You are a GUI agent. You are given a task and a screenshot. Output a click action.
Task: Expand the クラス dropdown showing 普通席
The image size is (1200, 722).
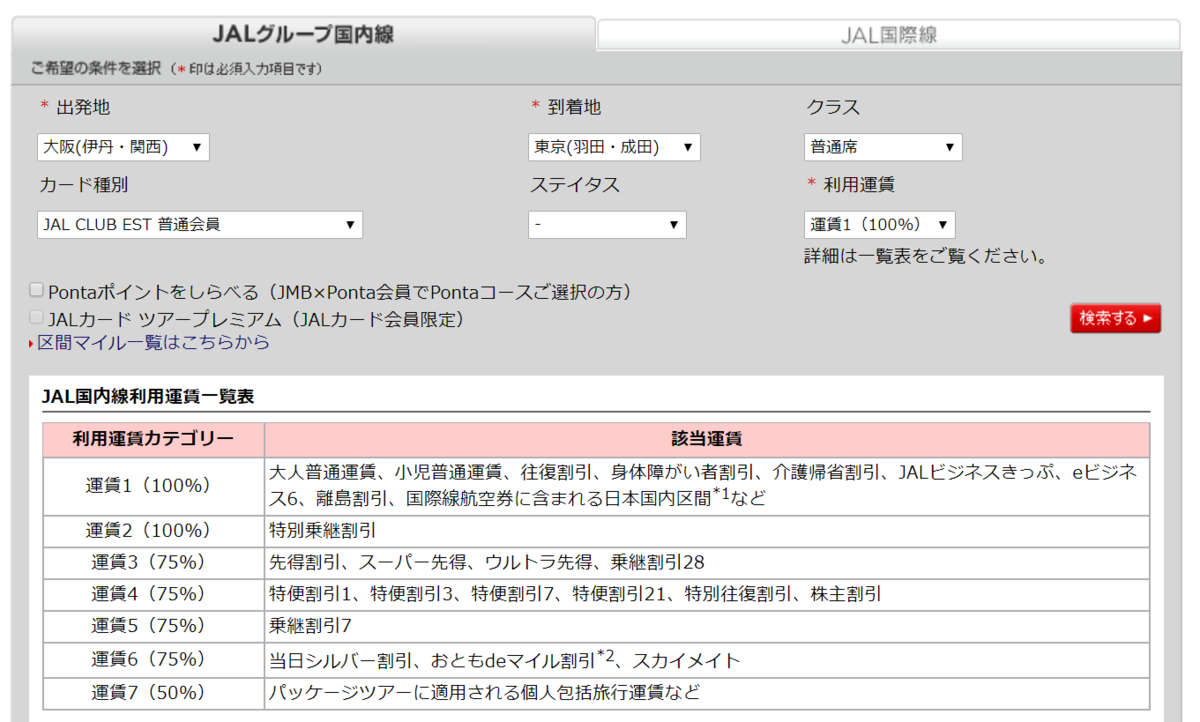[883, 147]
